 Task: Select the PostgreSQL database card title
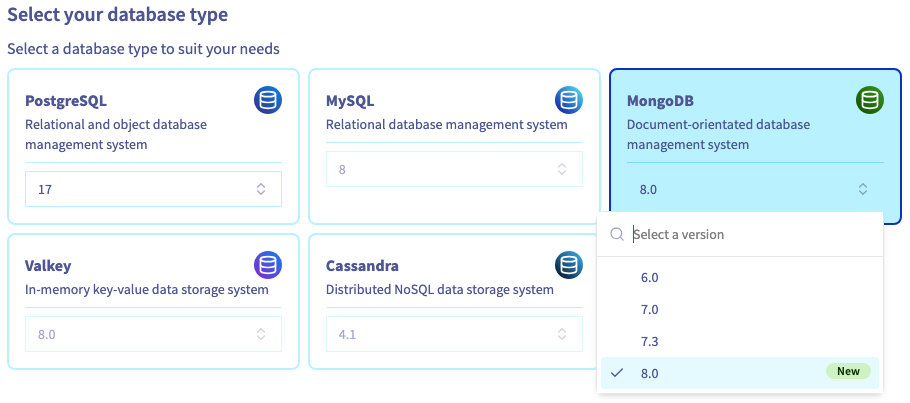[x=66, y=101]
